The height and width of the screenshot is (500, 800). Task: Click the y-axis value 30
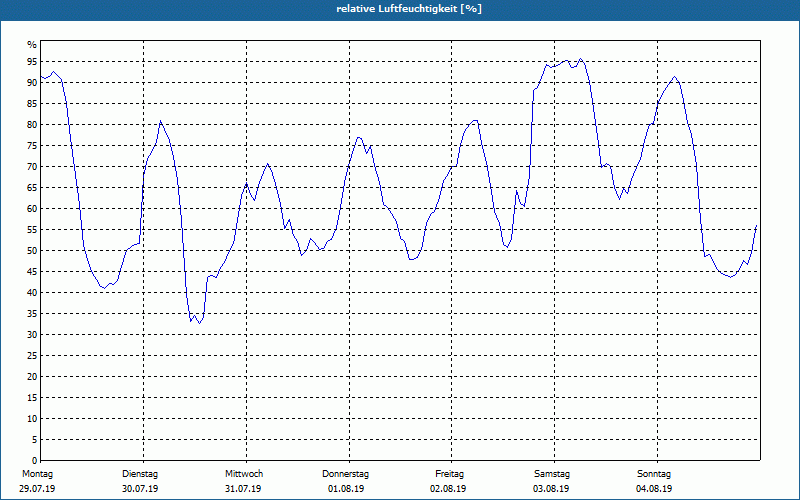point(32,335)
